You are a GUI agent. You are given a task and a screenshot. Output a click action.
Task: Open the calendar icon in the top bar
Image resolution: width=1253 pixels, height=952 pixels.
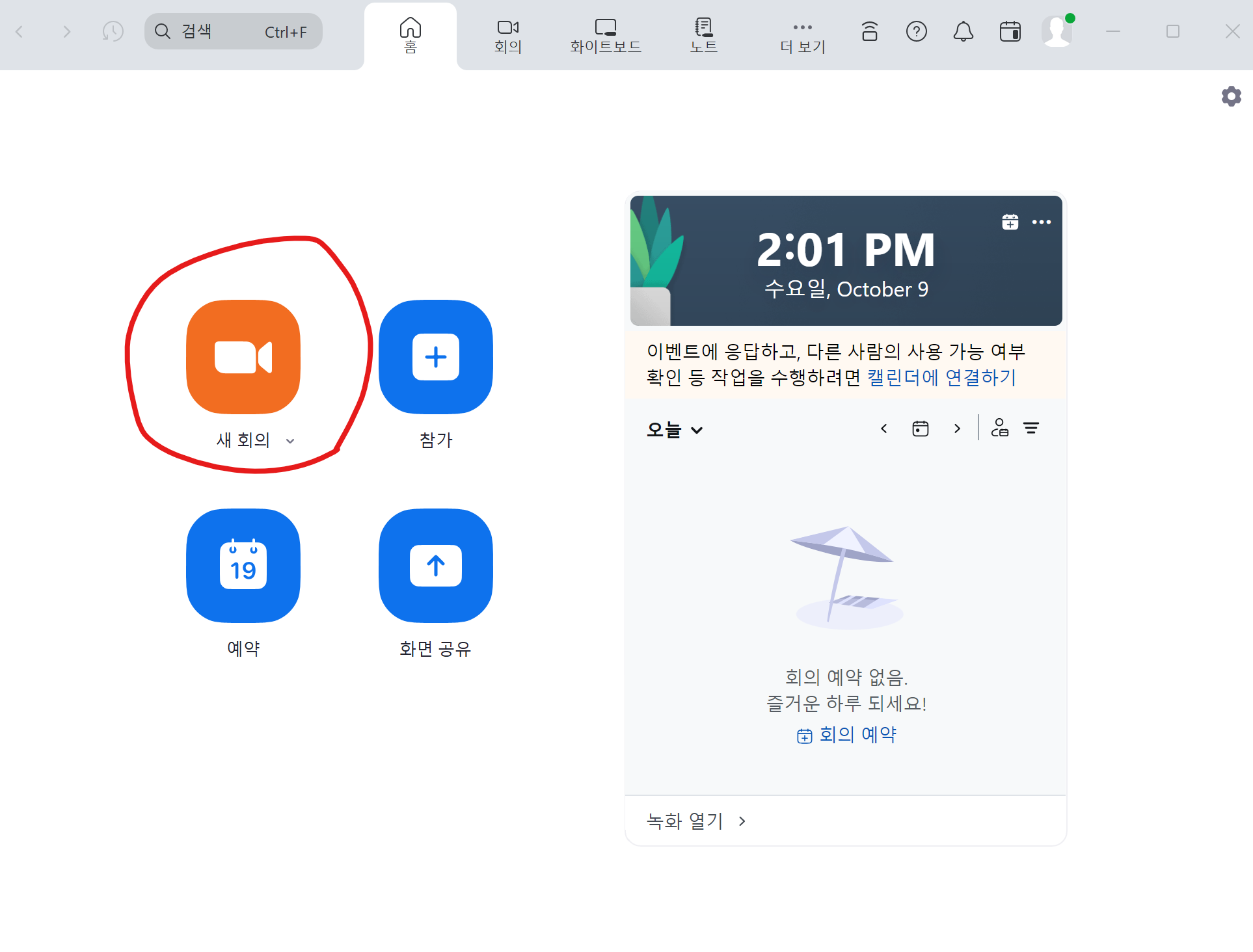[1010, 31]
